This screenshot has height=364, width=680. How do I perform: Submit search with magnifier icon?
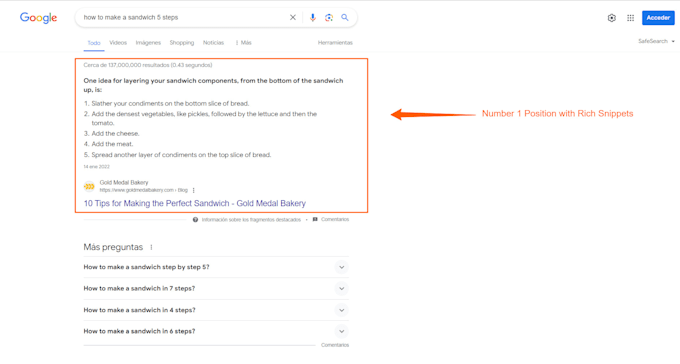tap(345, 17)
